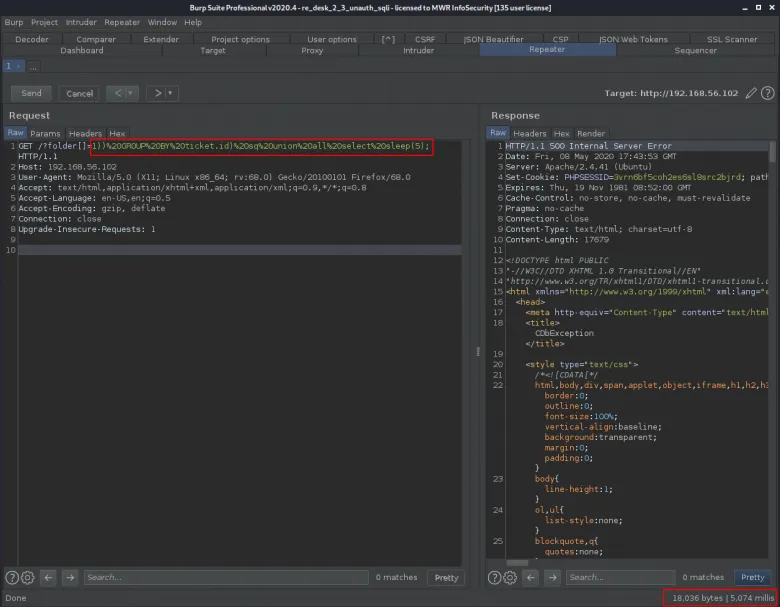Viewport: 780px width, 607px height.
Task: Focus the Request search field
Action: click(226, 577)
